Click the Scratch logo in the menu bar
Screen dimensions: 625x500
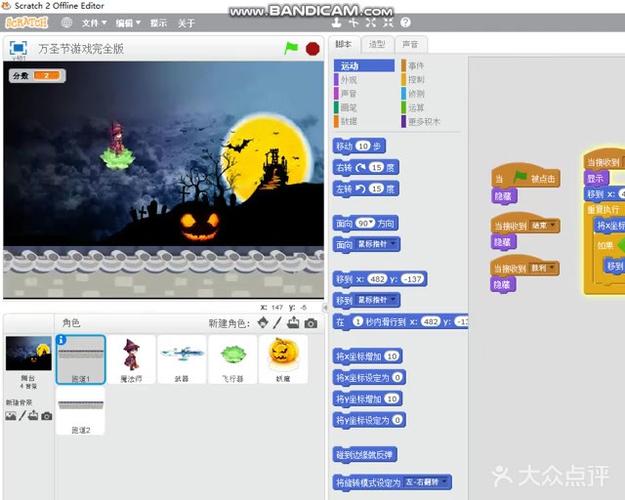tap(26, 22)
